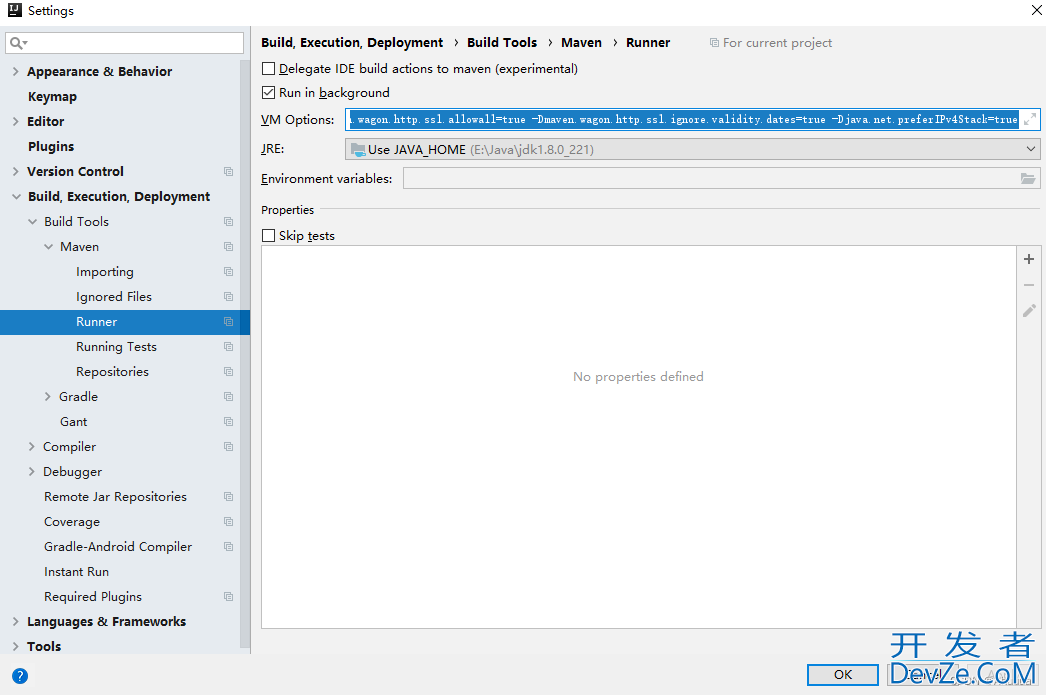Click project-level icon next to Runner

tap(229, 321)
